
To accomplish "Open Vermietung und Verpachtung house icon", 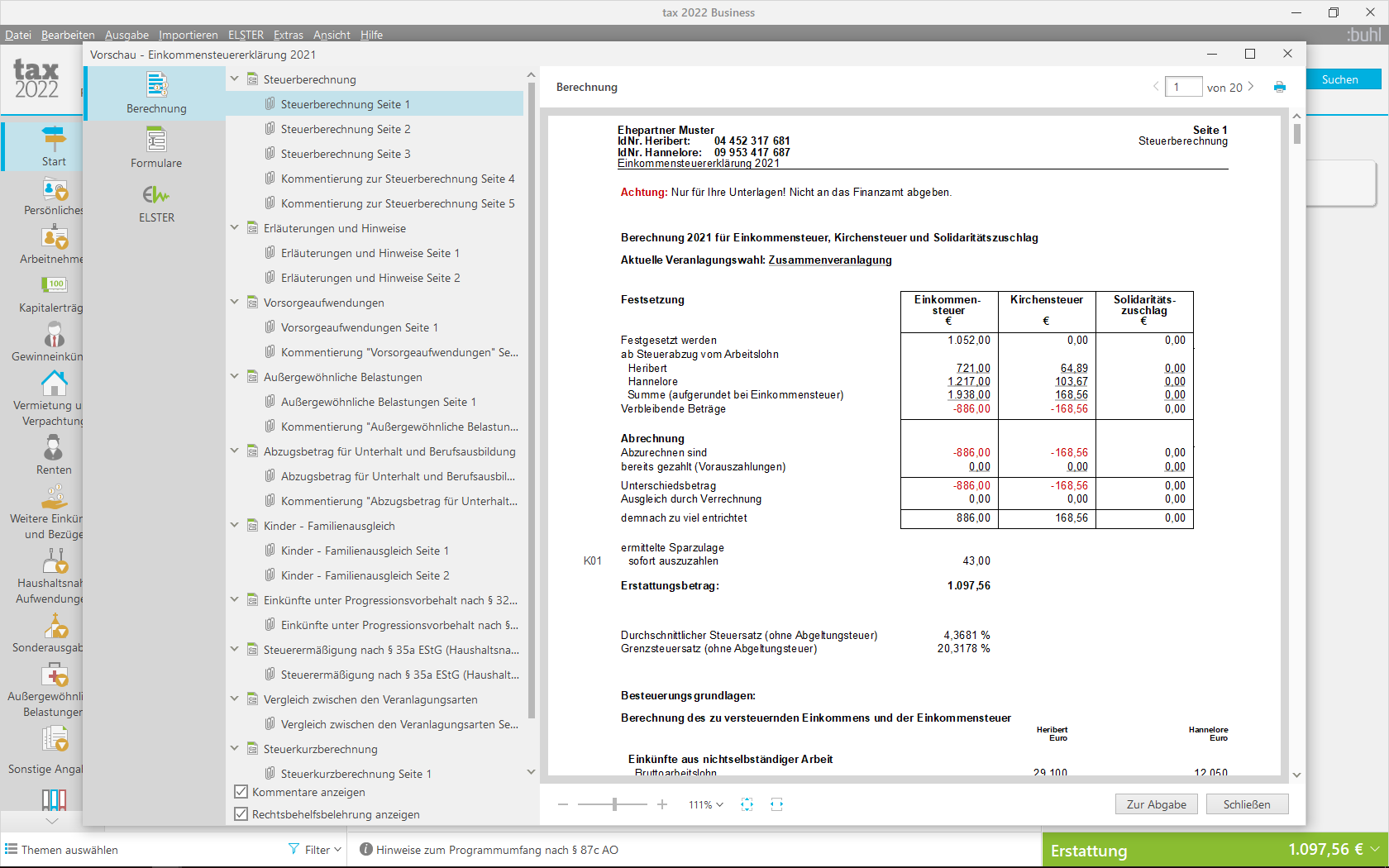I will (x=55, y=383).
